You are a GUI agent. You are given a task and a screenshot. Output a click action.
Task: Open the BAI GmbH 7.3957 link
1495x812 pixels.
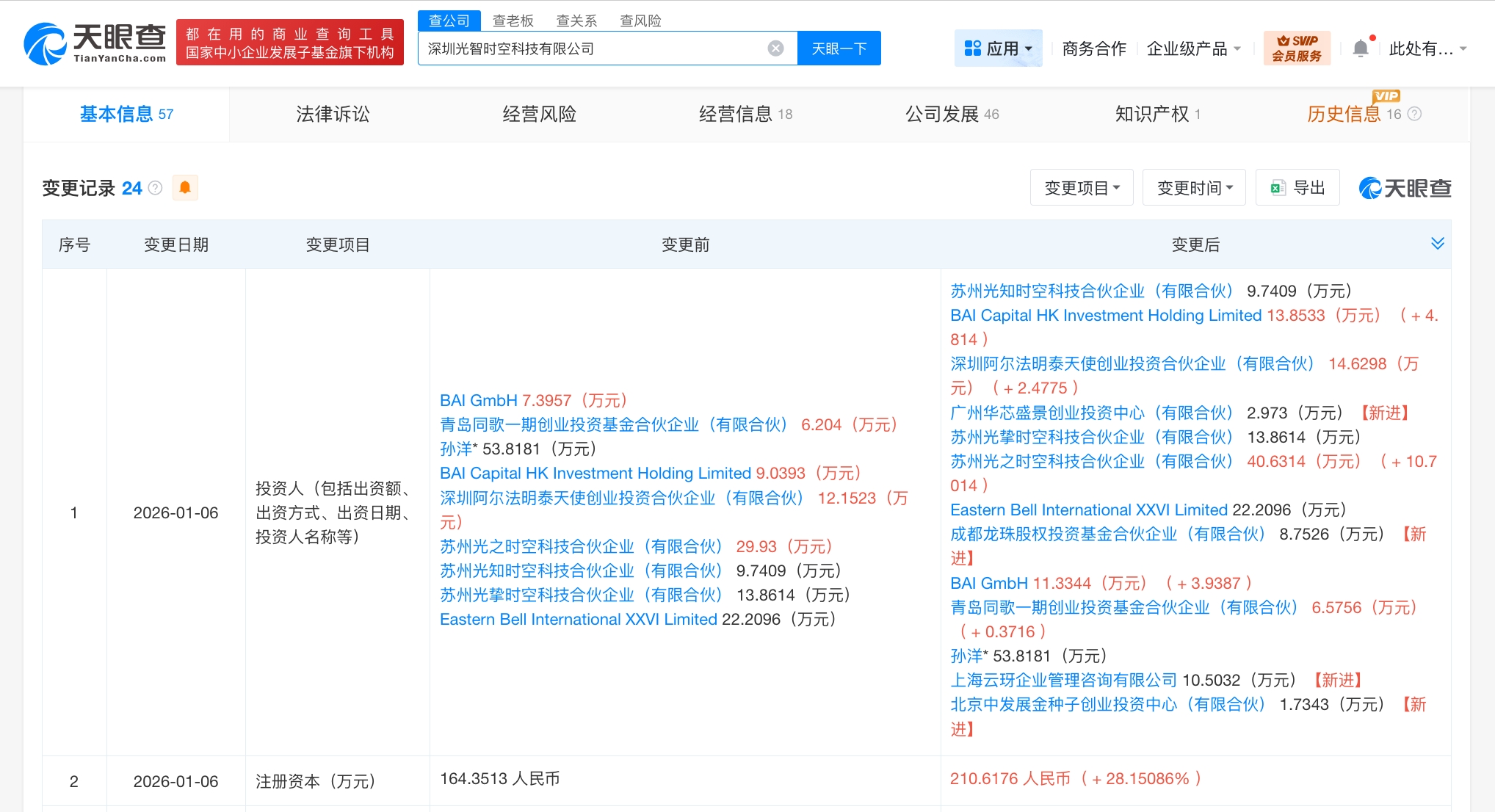[478, 400]
